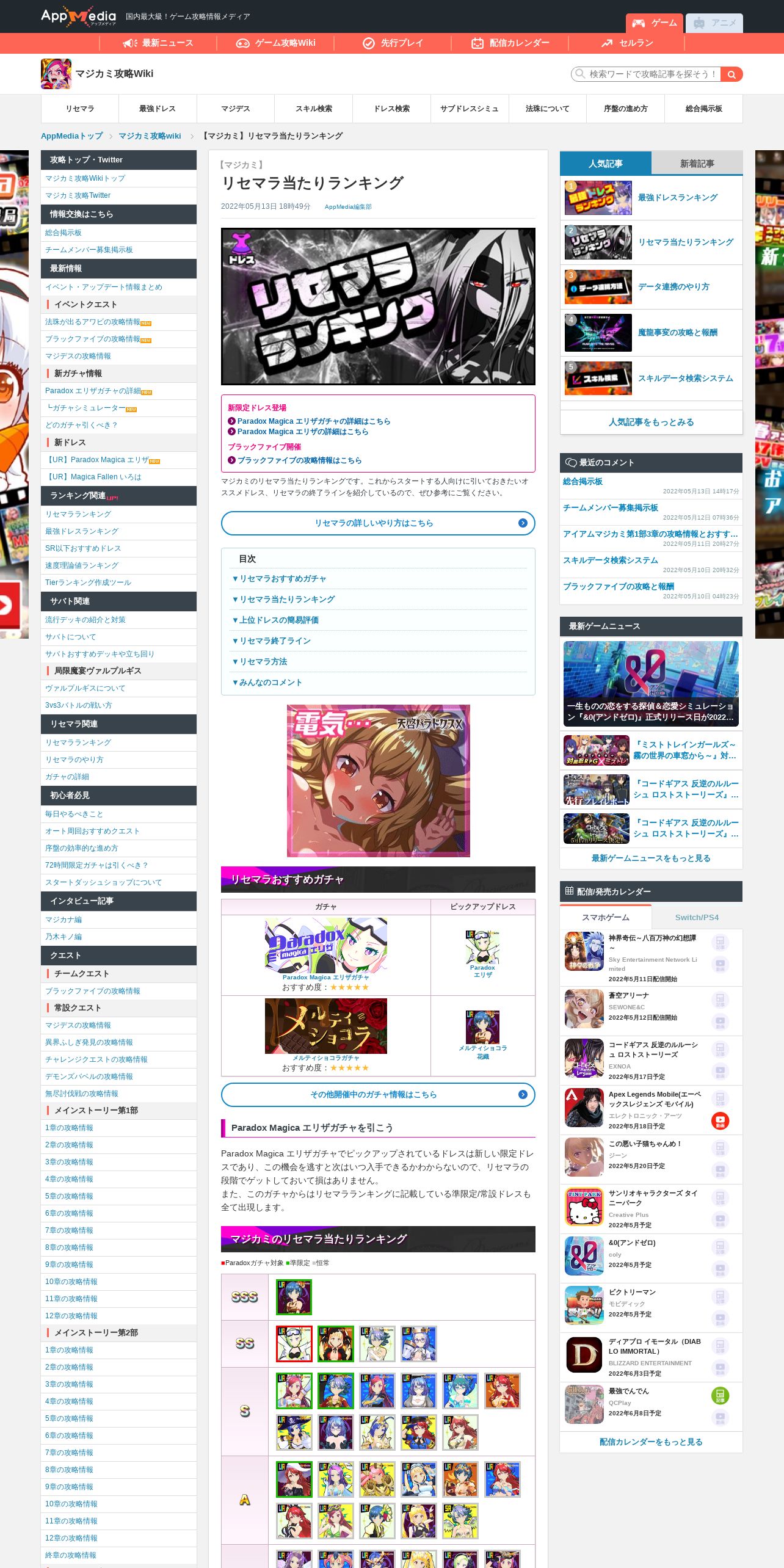The image size is (784, 1568).
Task: Open ゲーム攻略Wiki in the orange menu bar
Action: point(275,43)
